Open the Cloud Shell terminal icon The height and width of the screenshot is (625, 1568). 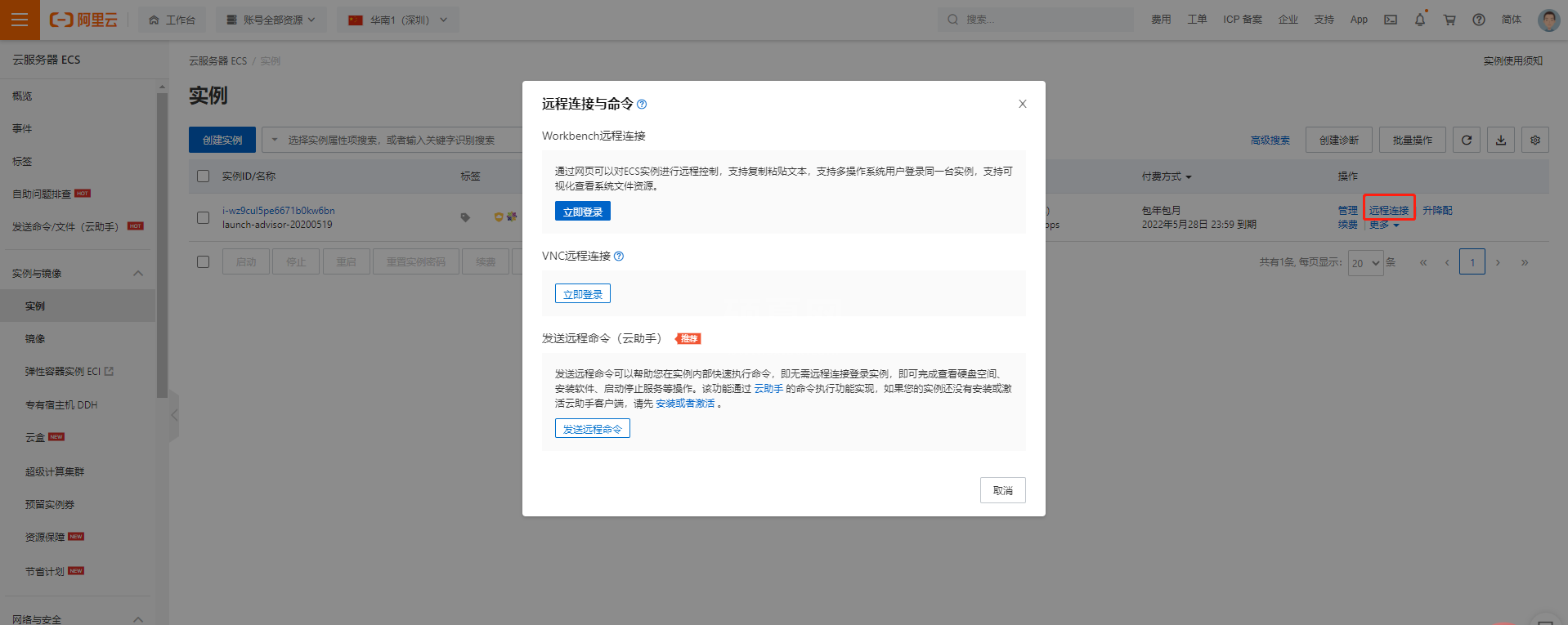coord(1391,20)
